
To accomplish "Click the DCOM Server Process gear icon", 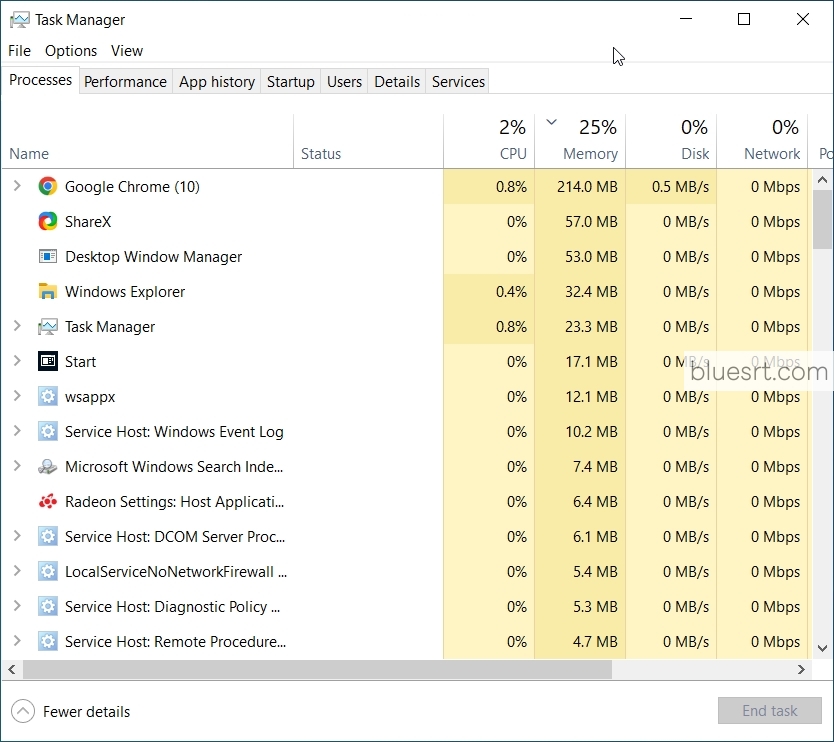I will (x=48, y=536).
